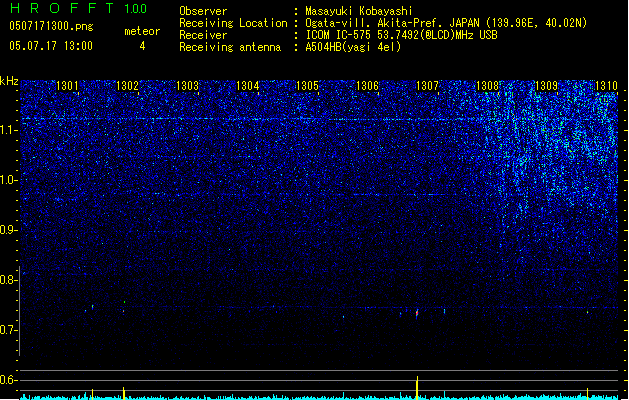
Task: Click the Receiver field label
Action: [203, 35]
